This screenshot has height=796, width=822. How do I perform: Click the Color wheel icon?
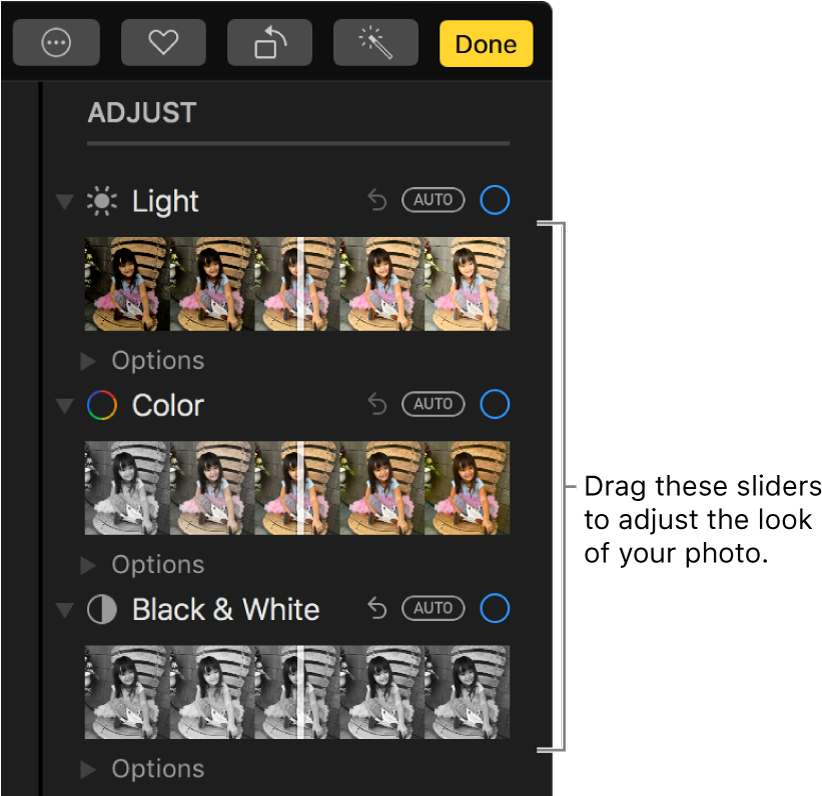click(x=103, y=404)
